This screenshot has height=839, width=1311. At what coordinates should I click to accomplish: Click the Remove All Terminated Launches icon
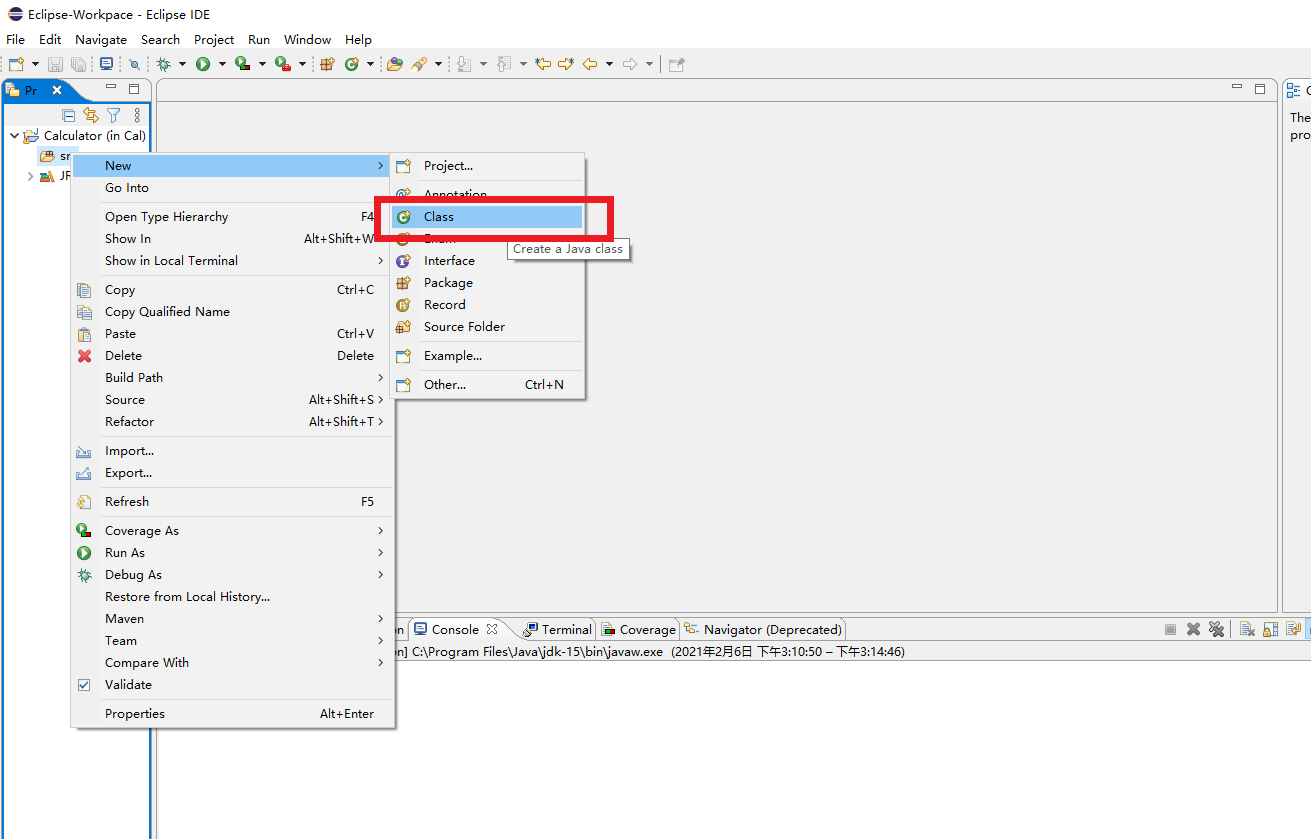click(x=1216, y=629)
